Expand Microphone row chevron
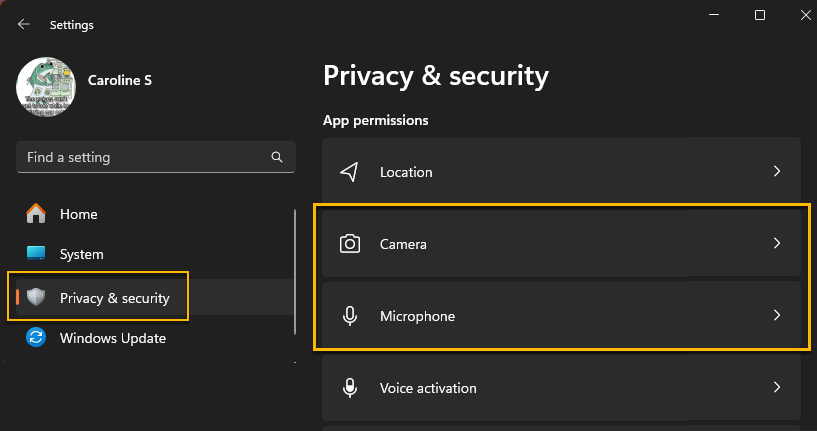The height and width of the screenshot is (431, 817). coord(777,315)
